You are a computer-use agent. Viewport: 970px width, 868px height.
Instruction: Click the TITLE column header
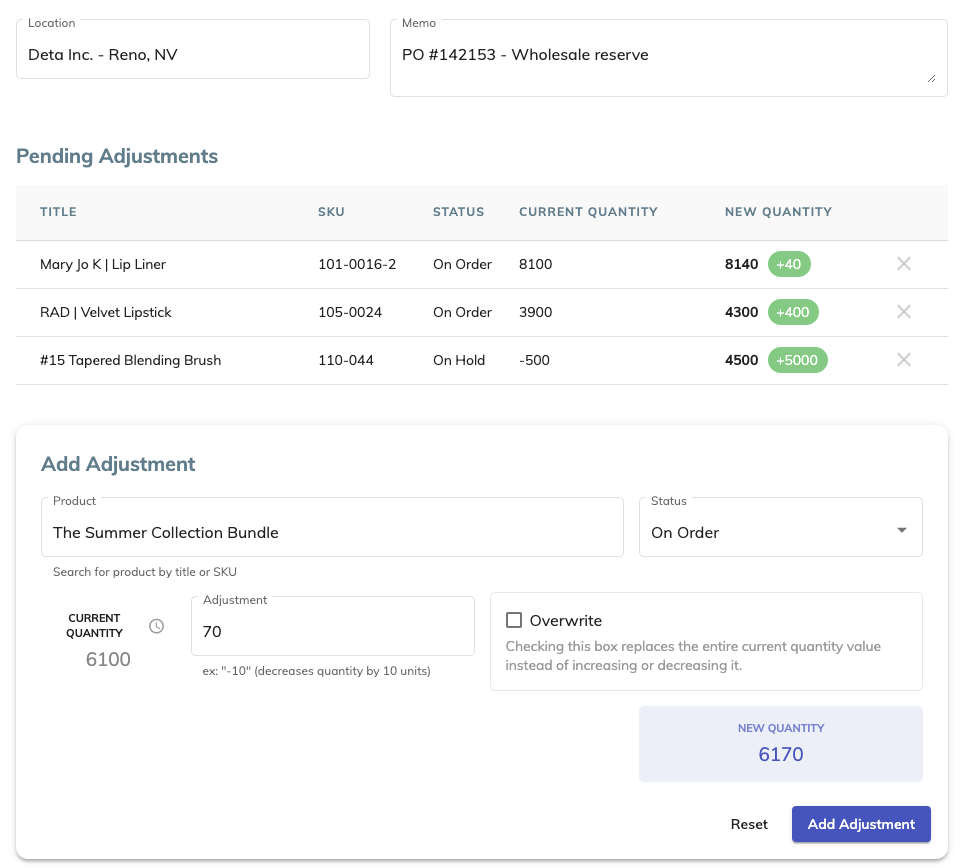58,212
